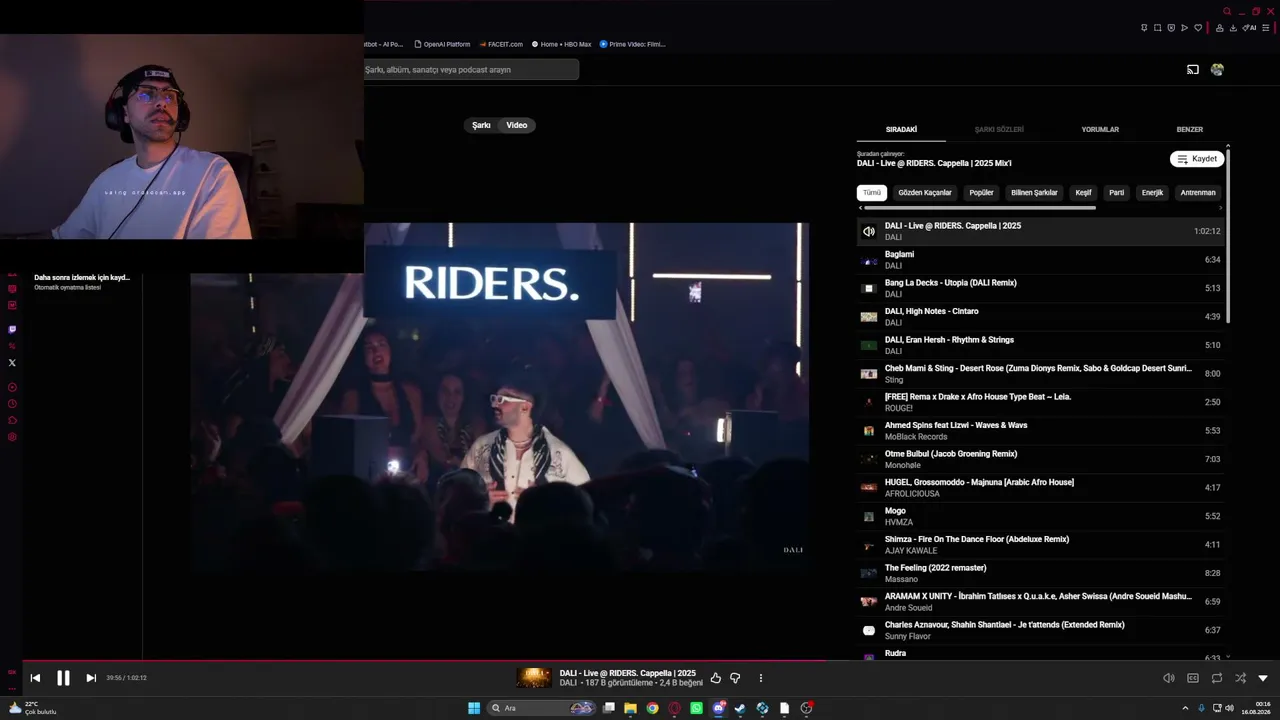This screenshot has height=720, width=1280.
Task: Click the volume speaker icon in player bar
Action: click(x=1168, y=678)
